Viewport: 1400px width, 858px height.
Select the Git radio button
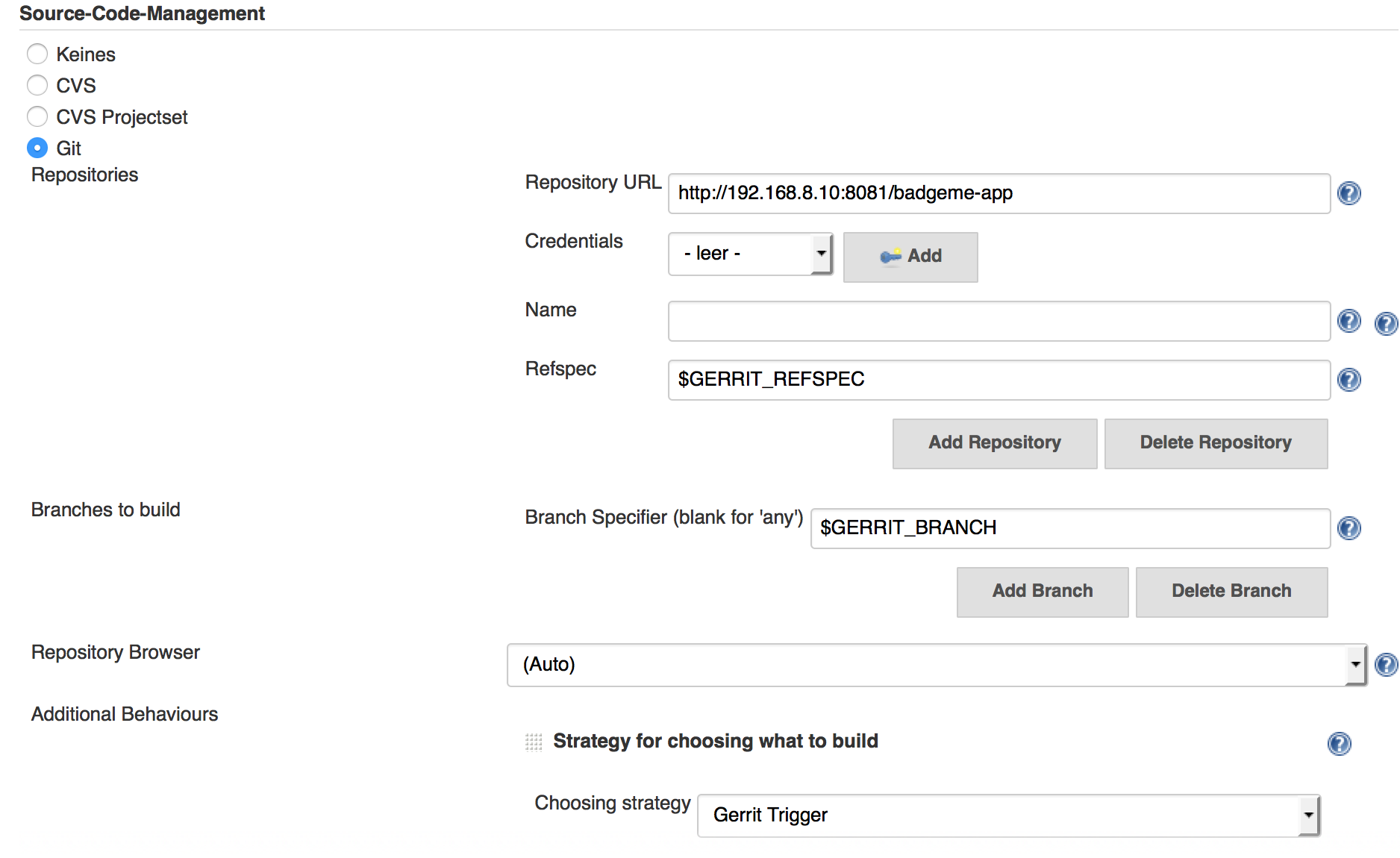[37, 148]
